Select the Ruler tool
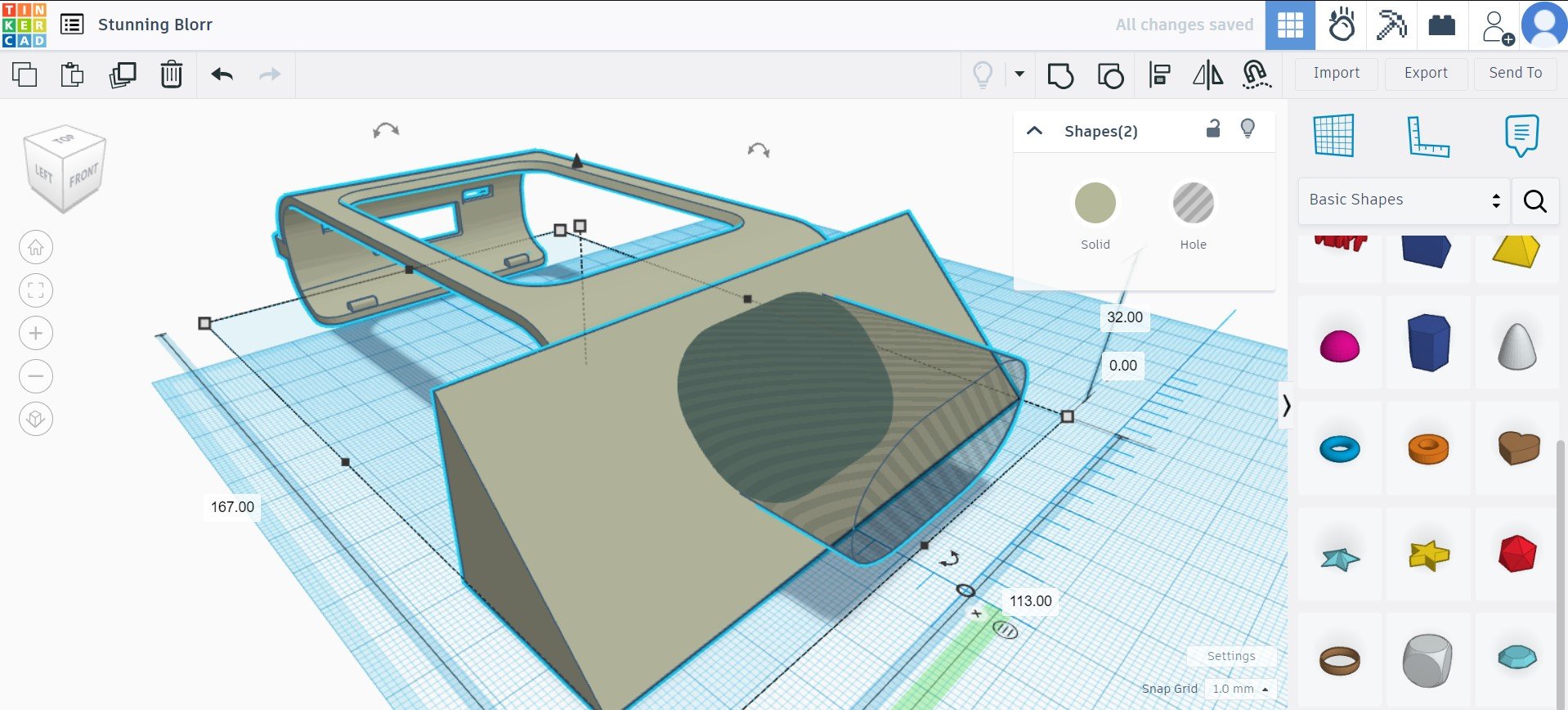The image size is (1568, 710). (x=1427, y=136)
